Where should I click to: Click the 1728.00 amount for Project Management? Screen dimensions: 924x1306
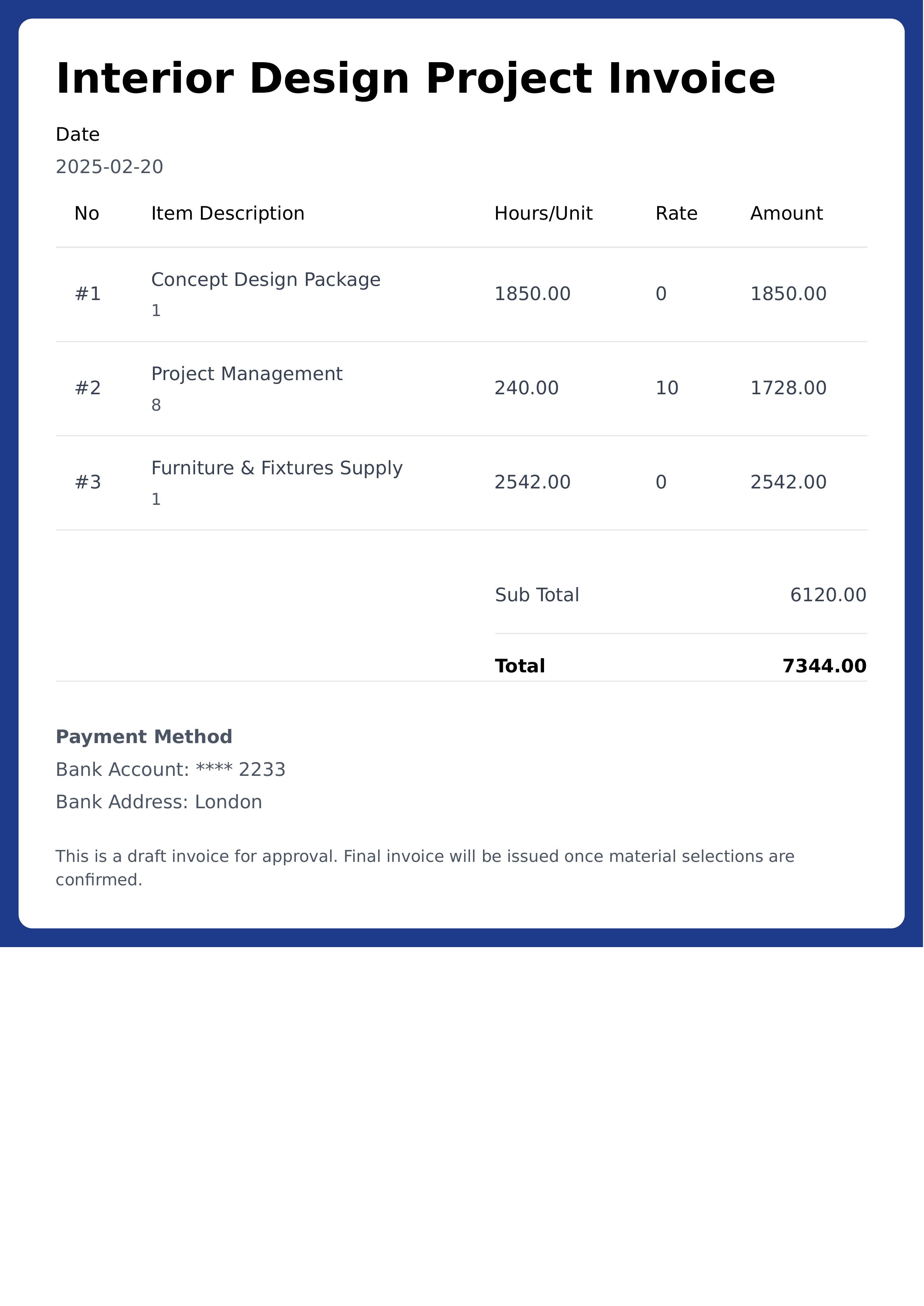788,388
